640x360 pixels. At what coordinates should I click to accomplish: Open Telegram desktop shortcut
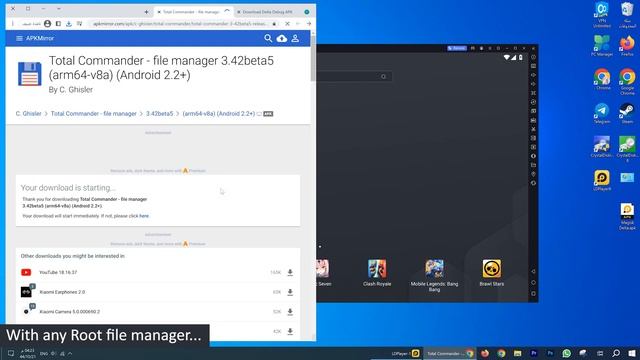click(x=602, y=113)
